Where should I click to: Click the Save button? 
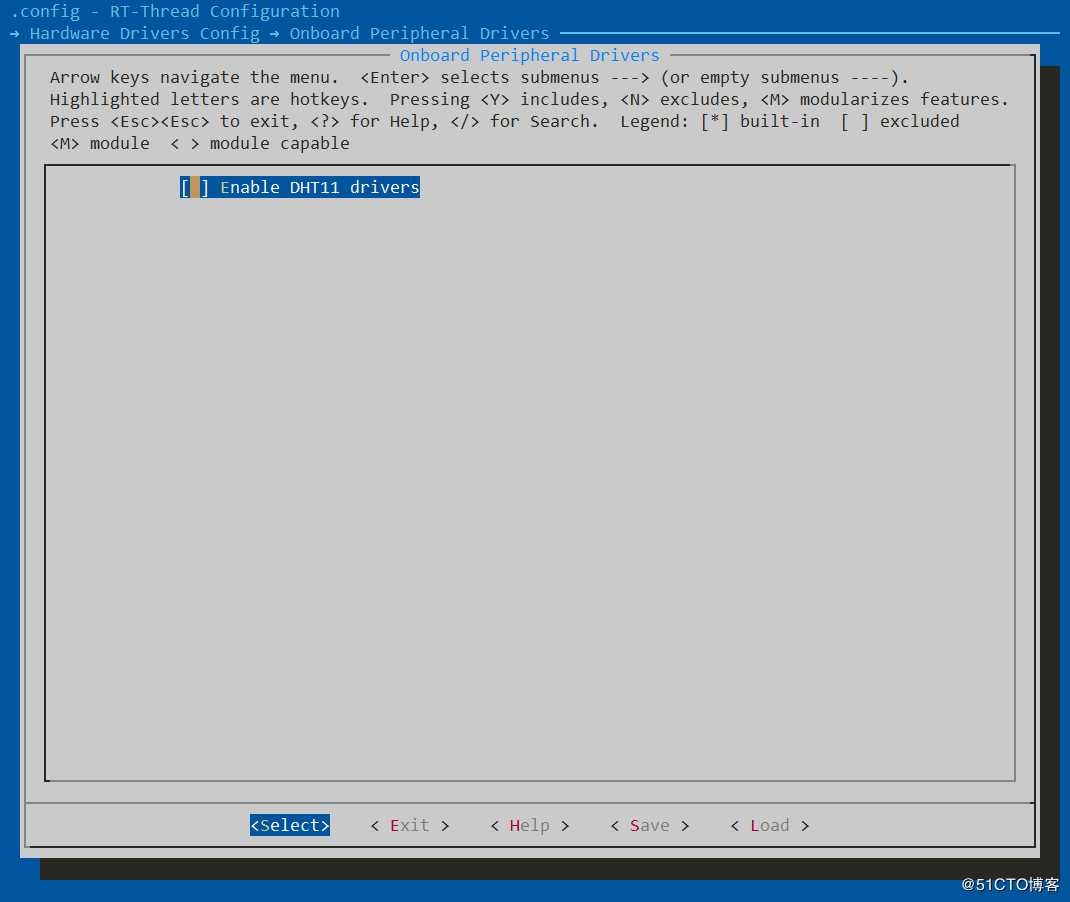tap(650, 825)
